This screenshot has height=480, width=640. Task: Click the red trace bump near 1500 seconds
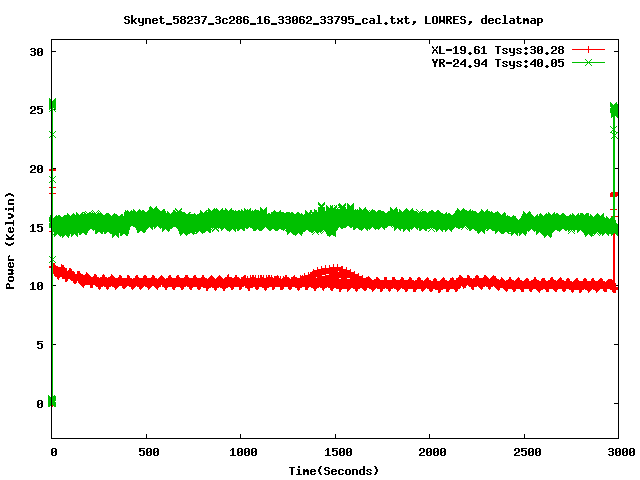pos(335,271)
